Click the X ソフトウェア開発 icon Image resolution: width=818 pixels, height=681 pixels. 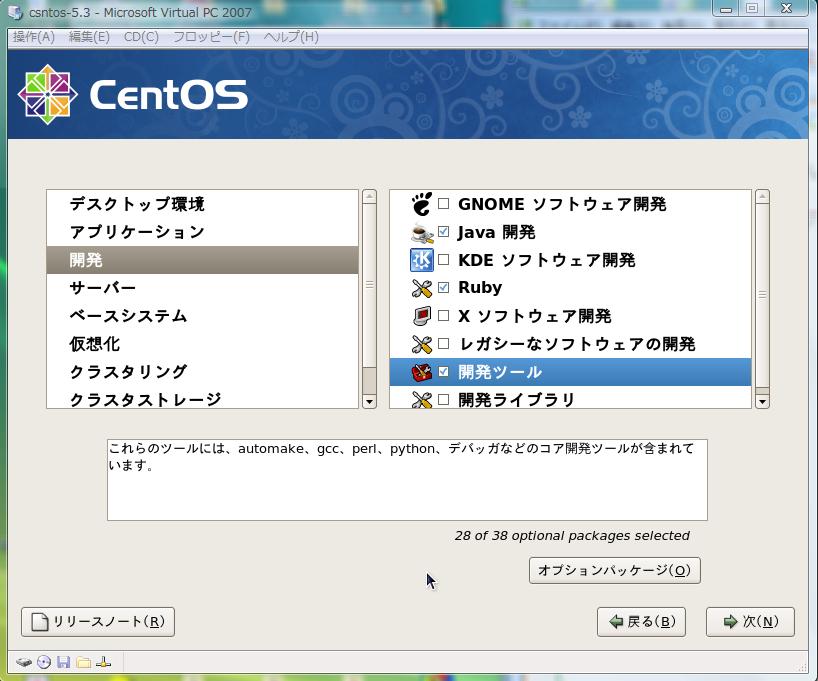(421, 316)
